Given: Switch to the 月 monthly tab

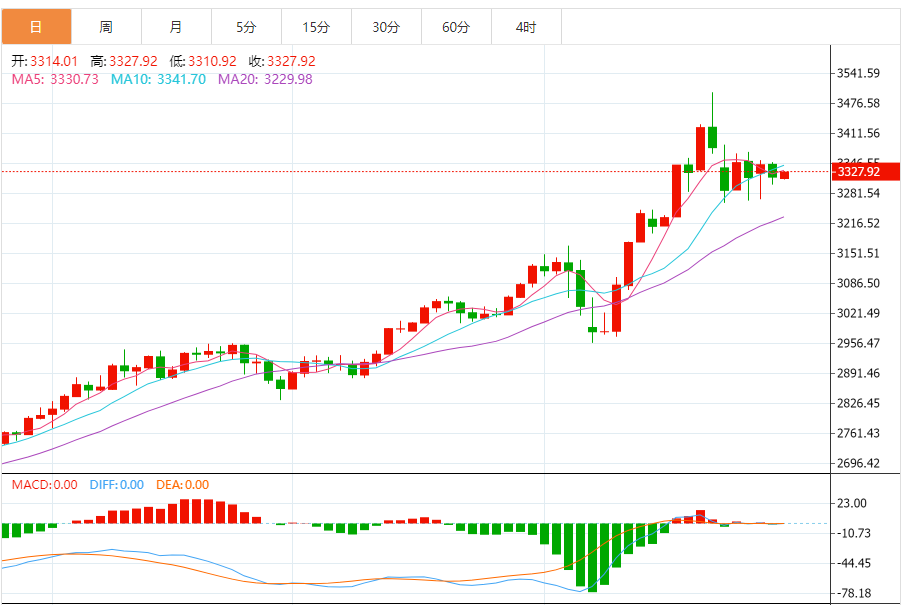Looking at the screenshot, I should point(176,26).
